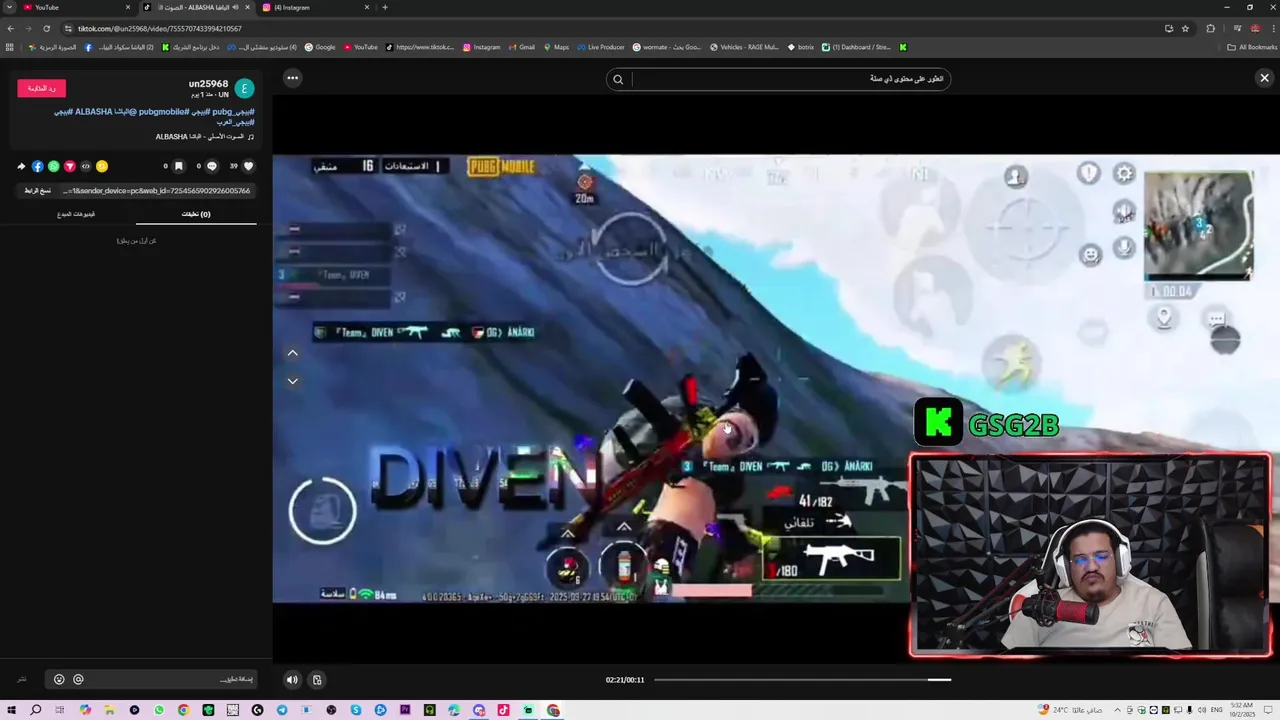Switch the ENG language indicator
Screen dimensions: 1280x720
tap(1217, 710)
